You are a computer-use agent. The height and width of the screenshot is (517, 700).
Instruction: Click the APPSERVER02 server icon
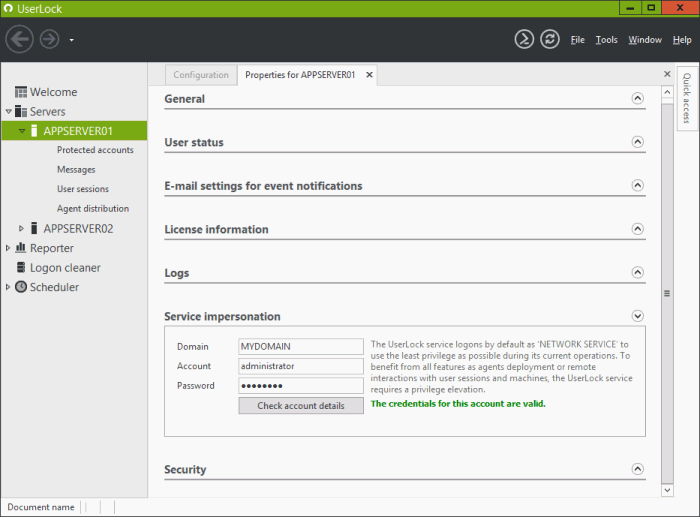[x=34, y=228]
